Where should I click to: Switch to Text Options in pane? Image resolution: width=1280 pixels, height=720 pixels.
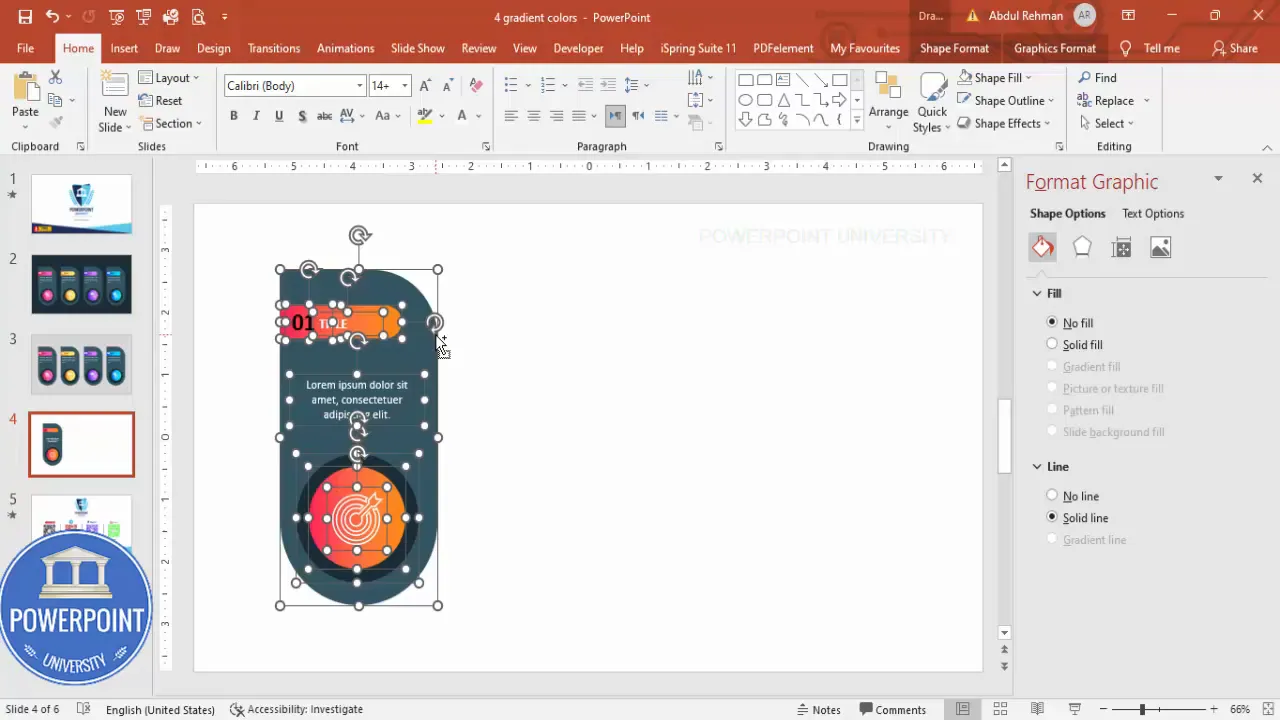[1152, 213]
